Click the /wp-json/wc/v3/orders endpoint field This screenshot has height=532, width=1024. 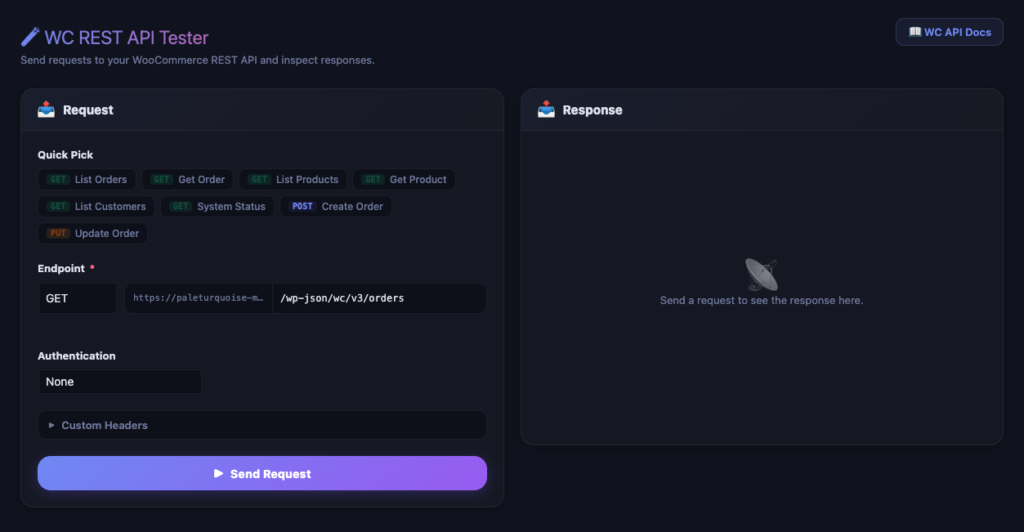379,298
